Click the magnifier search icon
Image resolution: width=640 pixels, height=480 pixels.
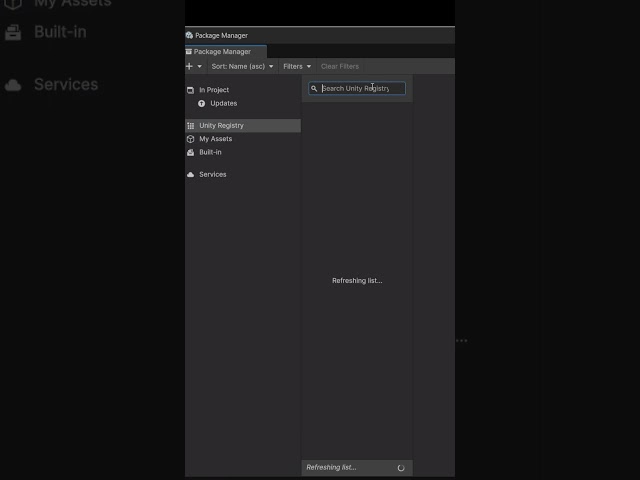point(314,88)
